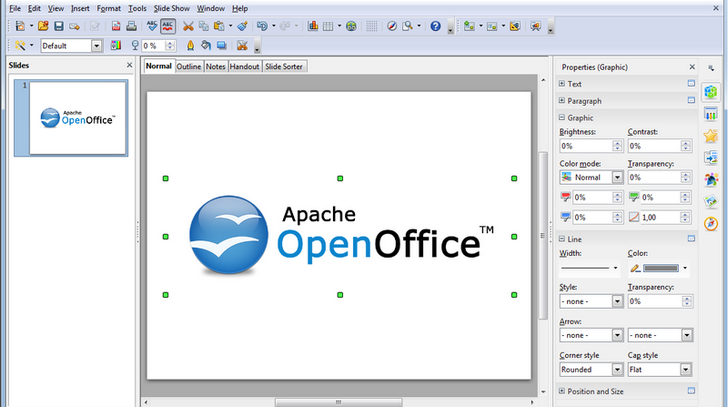Open graphics mode Default dropdown
The image size is (728, 407).
click(x=97, y=45)
